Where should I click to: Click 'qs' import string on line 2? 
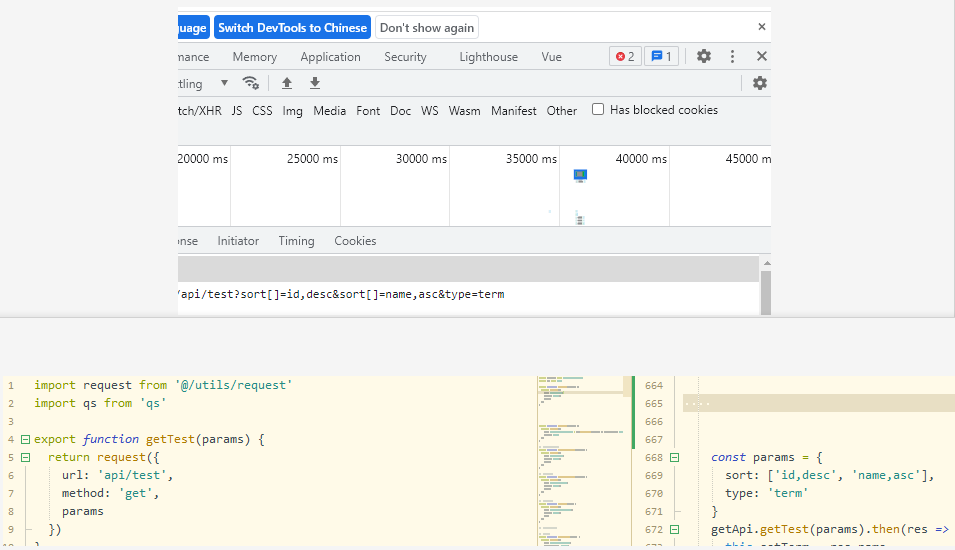pyautogui.click(x=153, y=403)
